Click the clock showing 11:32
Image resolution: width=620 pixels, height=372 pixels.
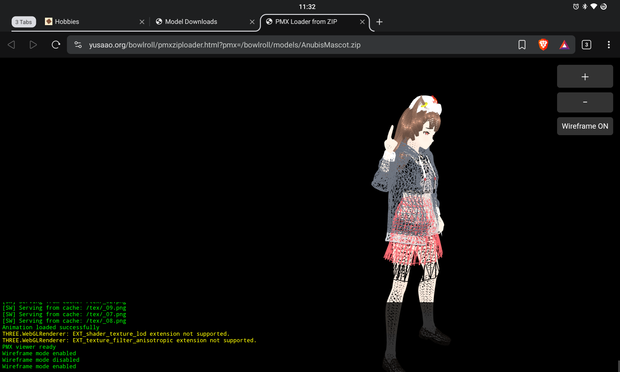pos(307,7)
